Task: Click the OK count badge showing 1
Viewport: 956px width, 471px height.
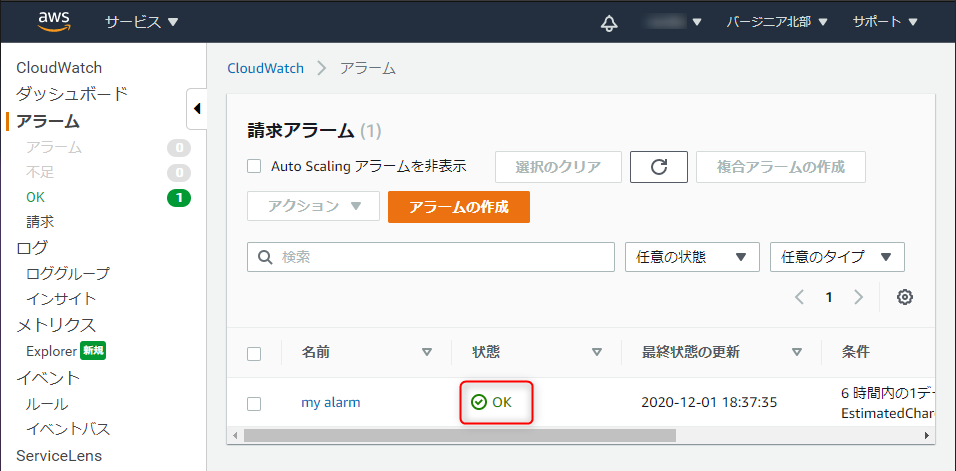Action: point(179,197)
